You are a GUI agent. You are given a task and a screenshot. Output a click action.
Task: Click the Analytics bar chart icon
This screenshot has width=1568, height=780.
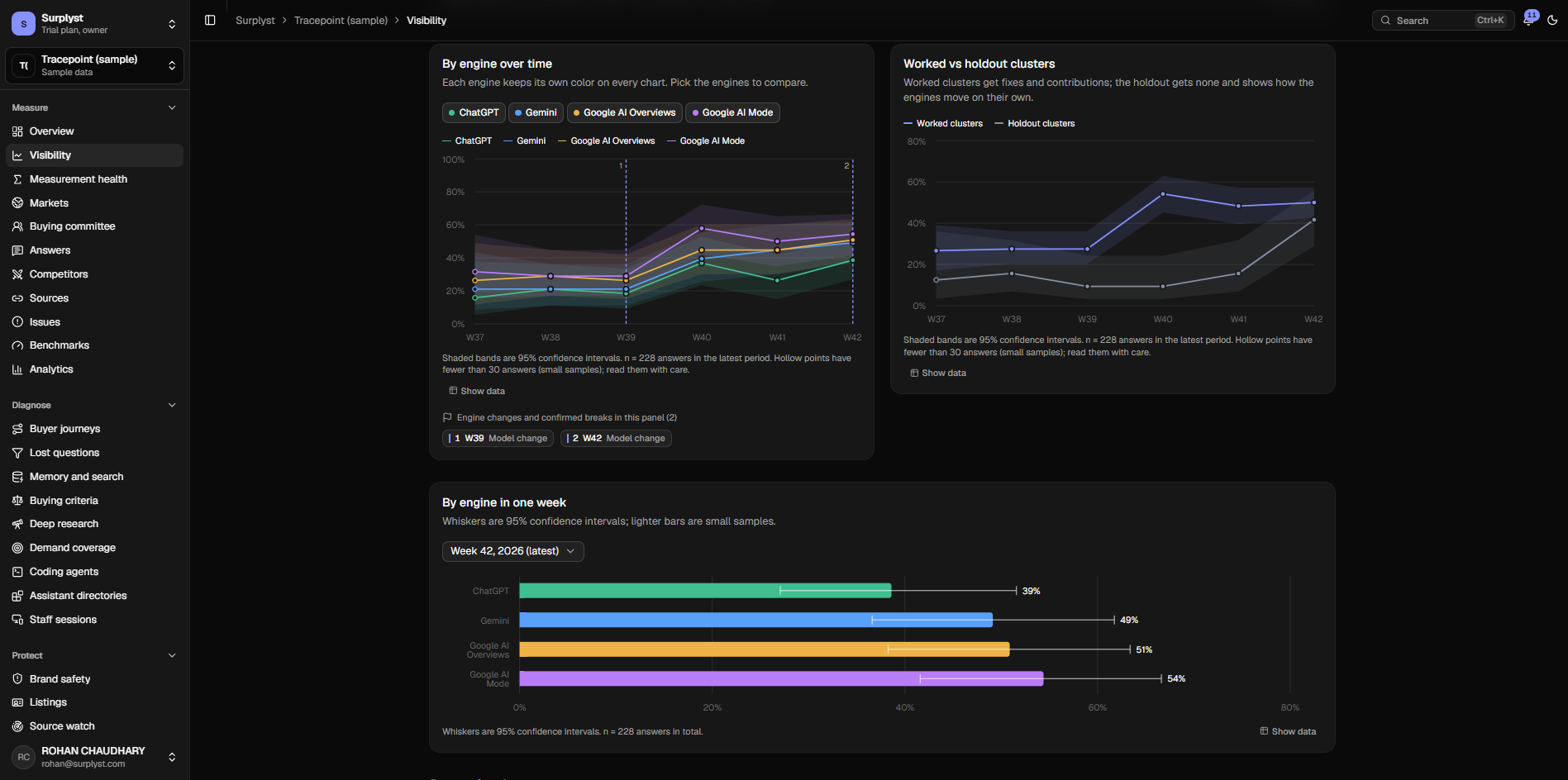[x=17, y=369]
